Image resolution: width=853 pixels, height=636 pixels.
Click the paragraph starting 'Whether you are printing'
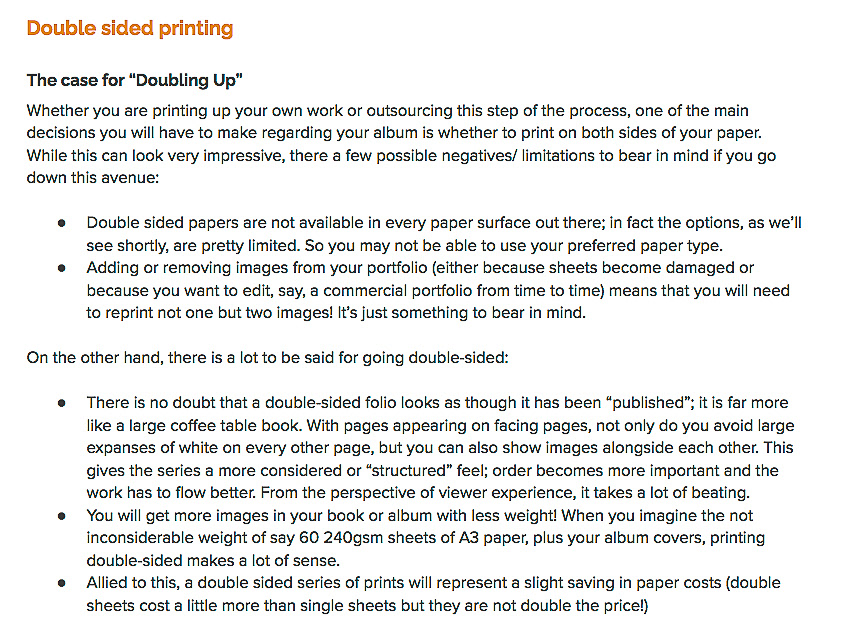click(401, 144)
